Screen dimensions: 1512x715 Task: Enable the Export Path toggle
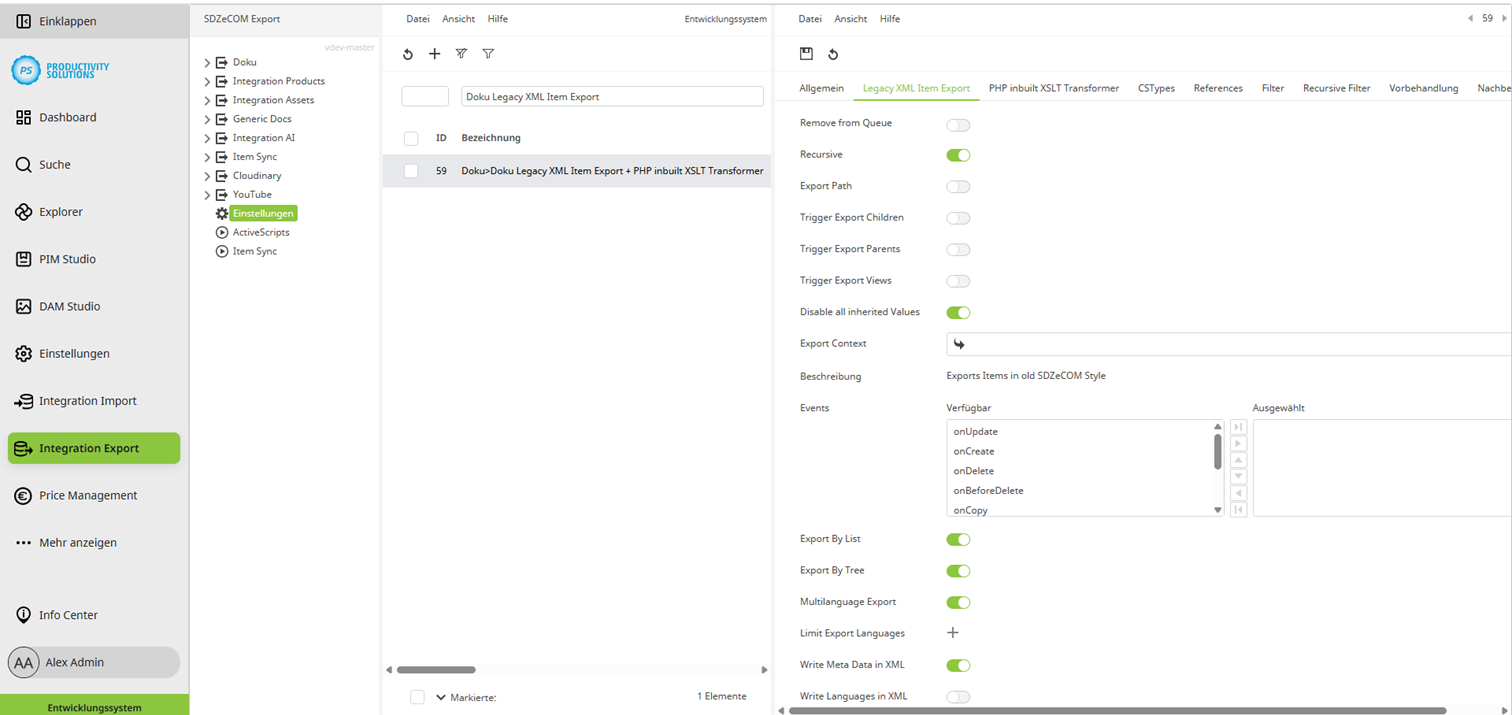(x=957, y=186)
